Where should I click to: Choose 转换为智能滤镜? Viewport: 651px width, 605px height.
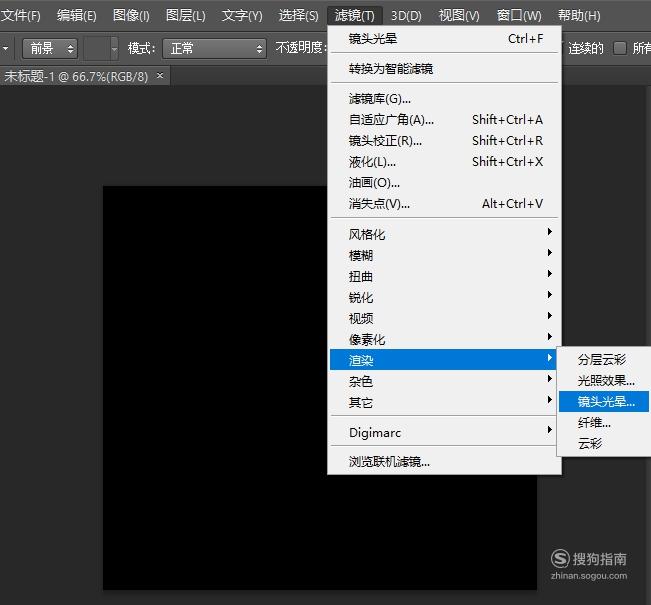tap(444, 69)
